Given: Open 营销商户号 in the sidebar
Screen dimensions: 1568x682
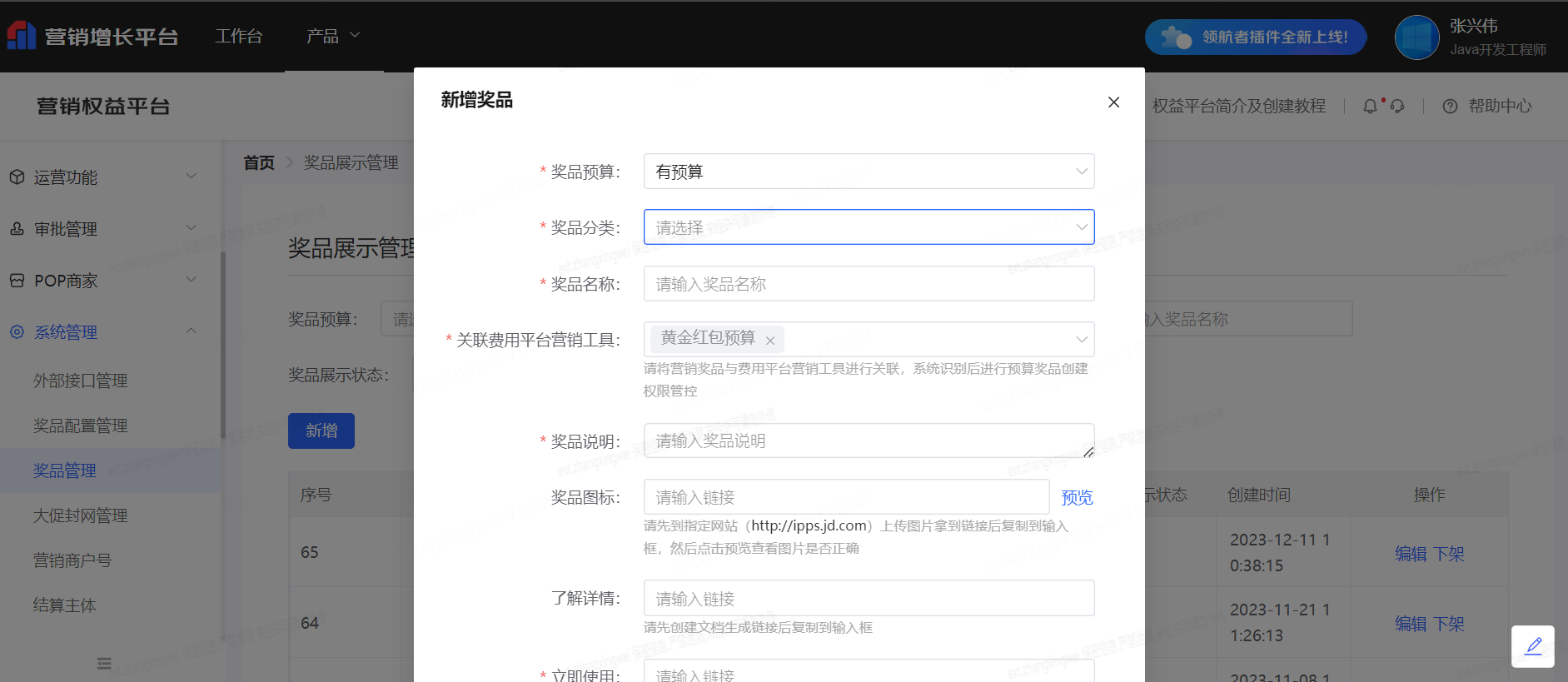Looking at the screenshot, I should [x=72, y=560].
